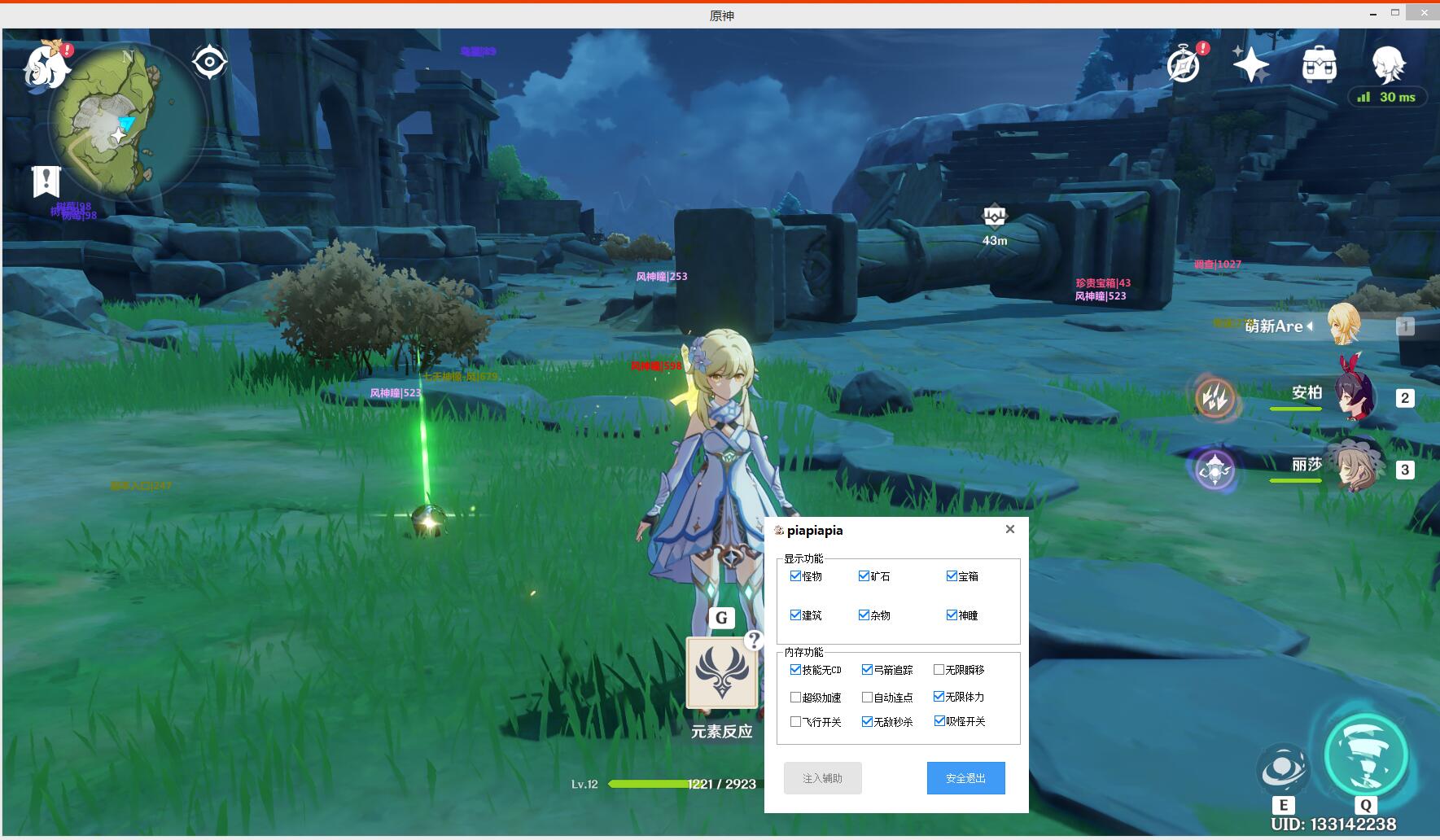Viewport: 1440px width, 840px height.
Task: Click the UID: 133142238 text
Action: point(1333,824)
